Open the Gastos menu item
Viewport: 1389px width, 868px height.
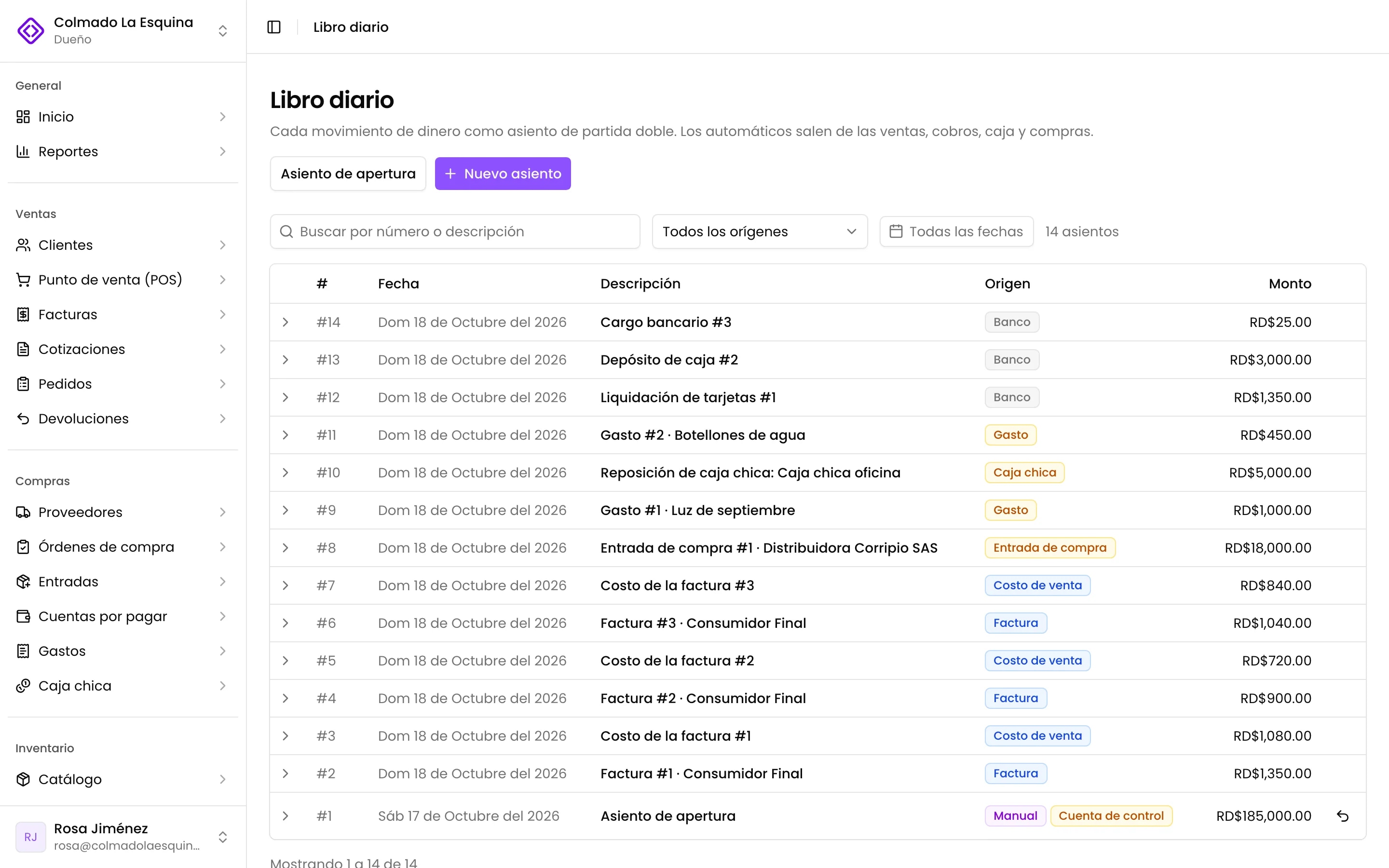click(123, 651)
